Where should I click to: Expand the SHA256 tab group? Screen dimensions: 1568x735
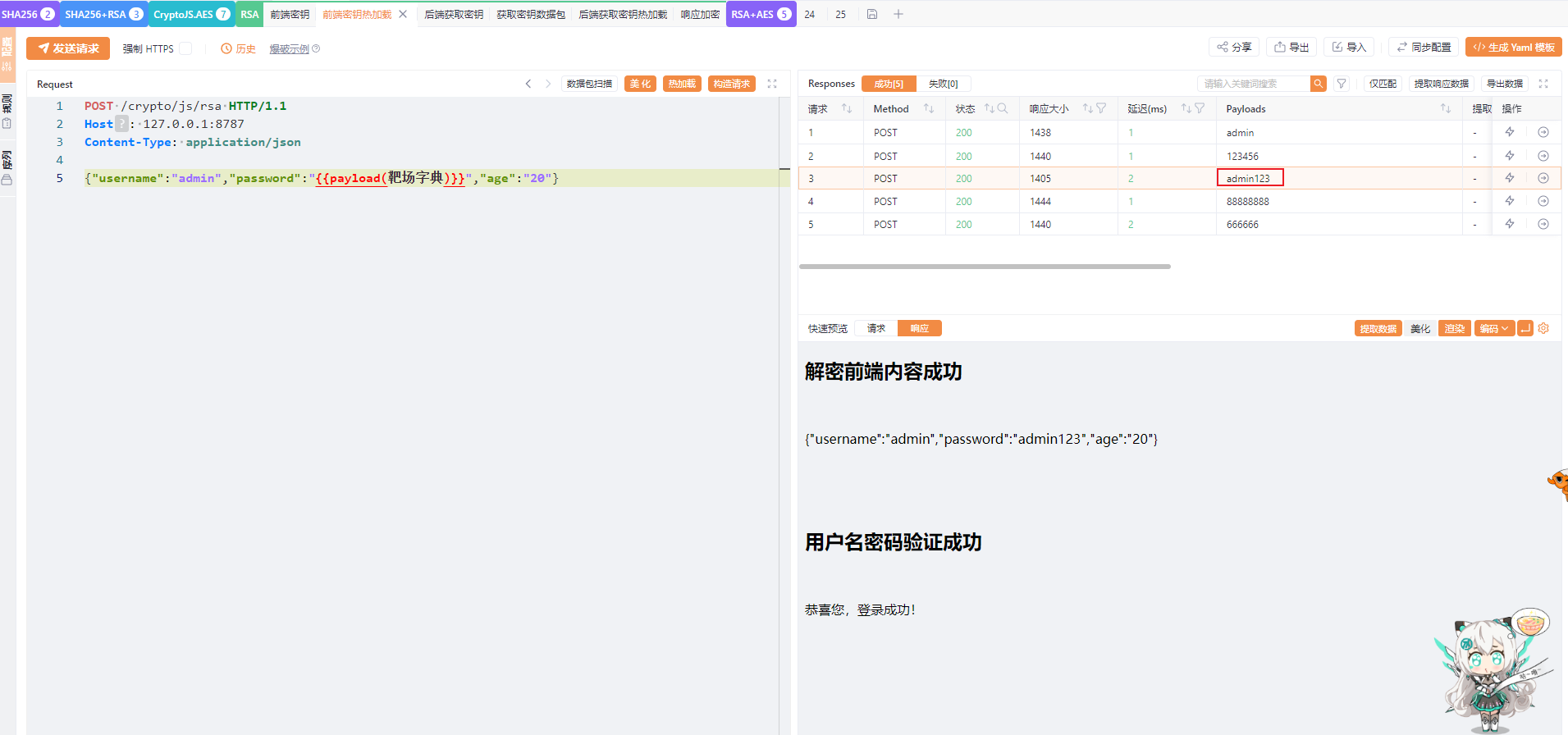click(x=29, y=14)
